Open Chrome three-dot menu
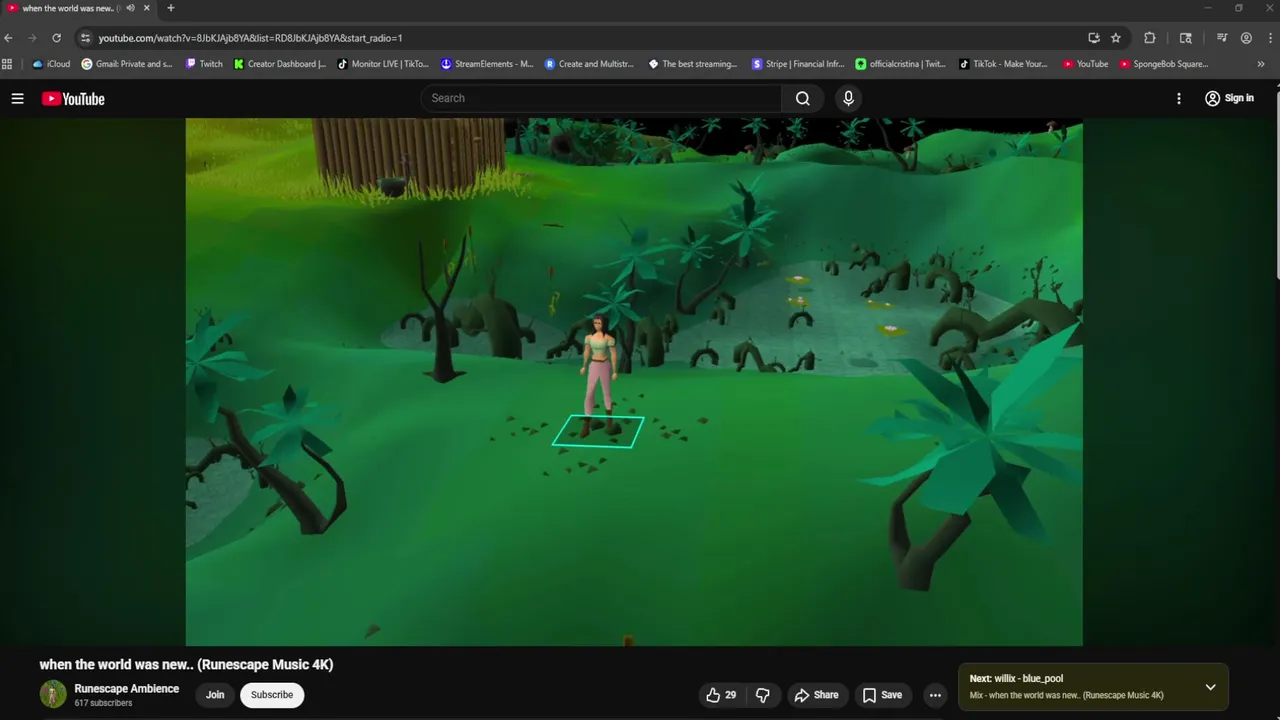Viewport: 1280px width, 720px height. point(1268,38)
